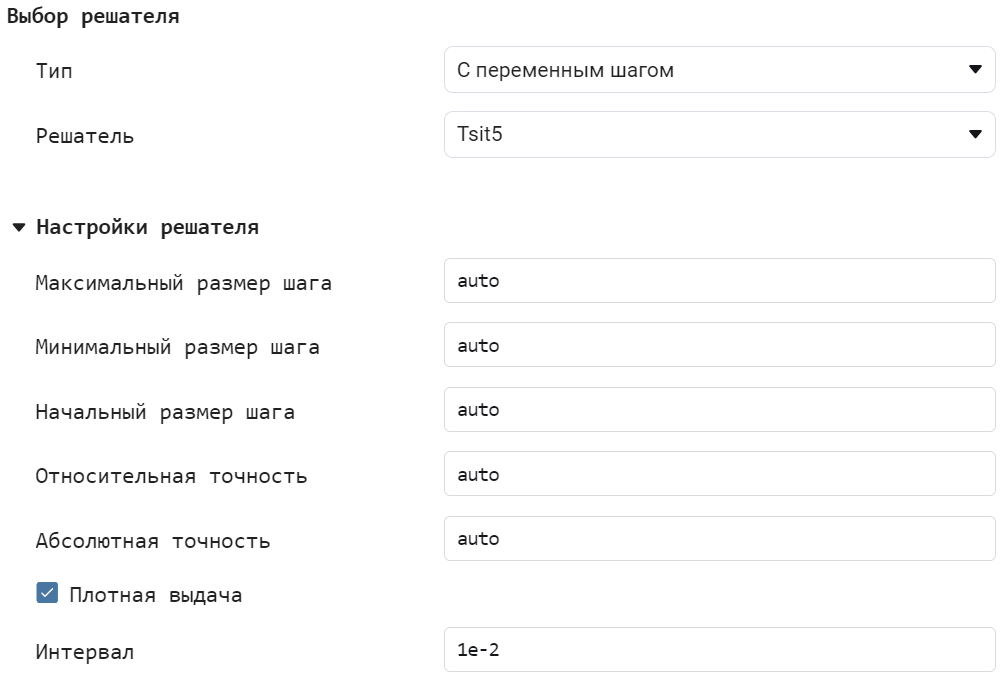Image resolution: width=1004 pixels, height=684 pixels.
Task: Toggle the "Плотная выдача" checkbox
Action: (x=47, y=594)
